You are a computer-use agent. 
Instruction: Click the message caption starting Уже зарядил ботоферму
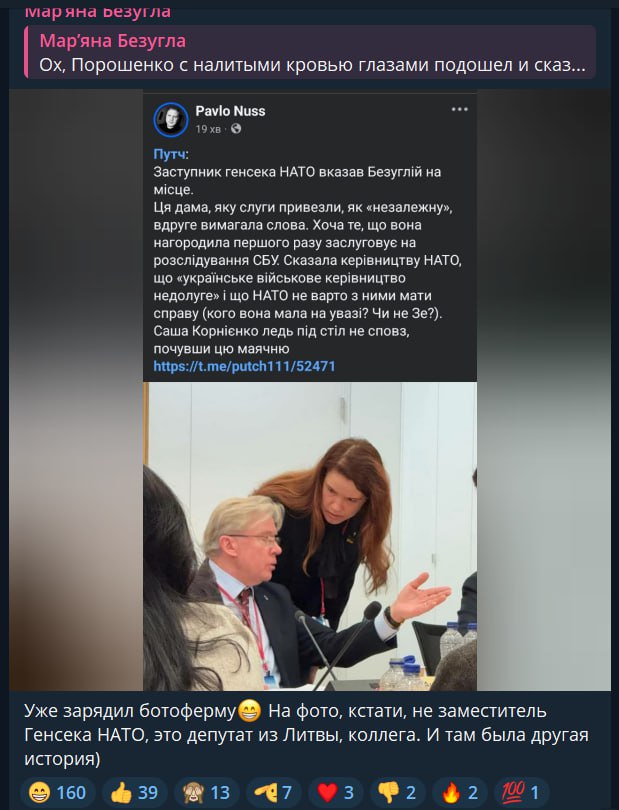point(306,735)
